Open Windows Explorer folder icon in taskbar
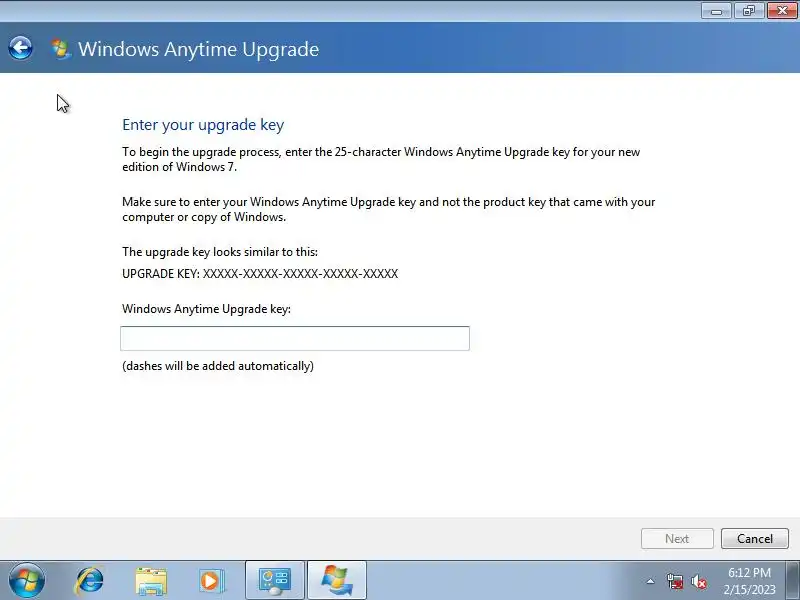 (151, 581)
